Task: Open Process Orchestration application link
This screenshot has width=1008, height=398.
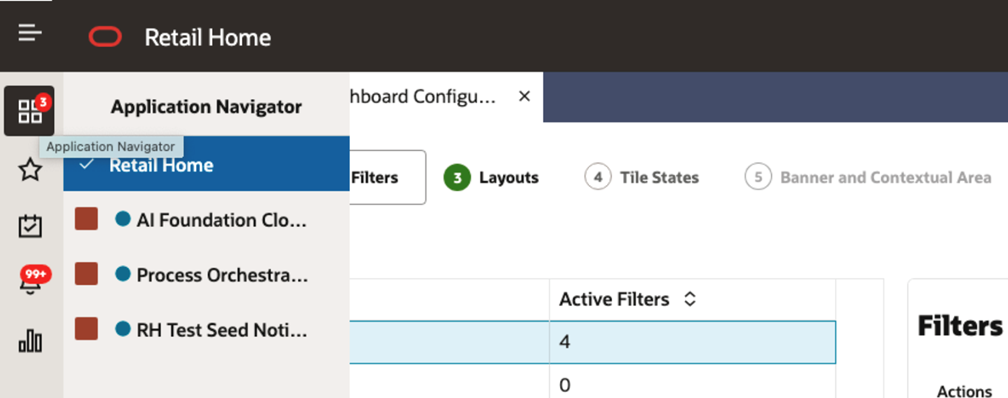Action: (222, 275)
